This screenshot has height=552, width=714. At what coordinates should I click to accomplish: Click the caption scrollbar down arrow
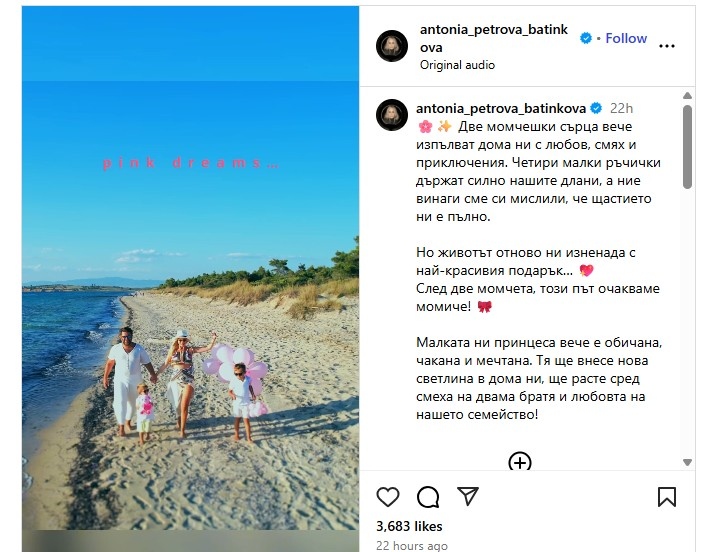[688, 462]
